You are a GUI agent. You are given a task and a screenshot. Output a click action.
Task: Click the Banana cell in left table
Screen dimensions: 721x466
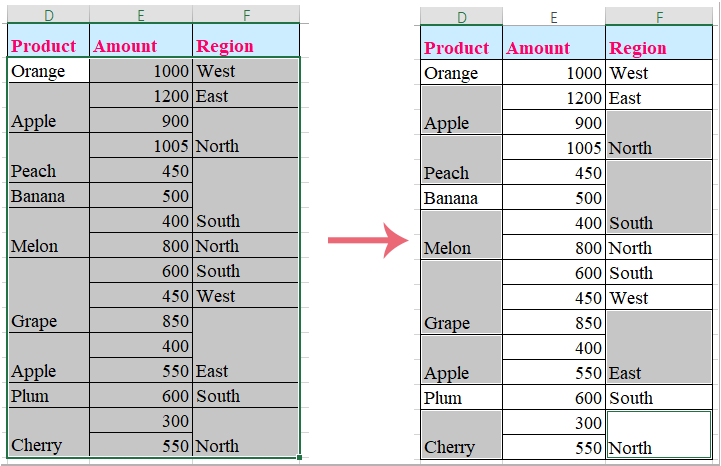[x=48, y=196]
